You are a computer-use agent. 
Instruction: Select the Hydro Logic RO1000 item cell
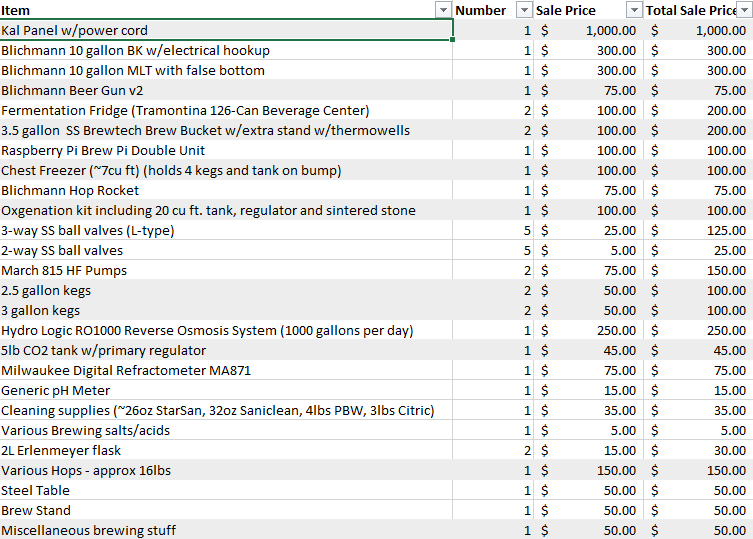pyautogui.click(x=226, y=331)
